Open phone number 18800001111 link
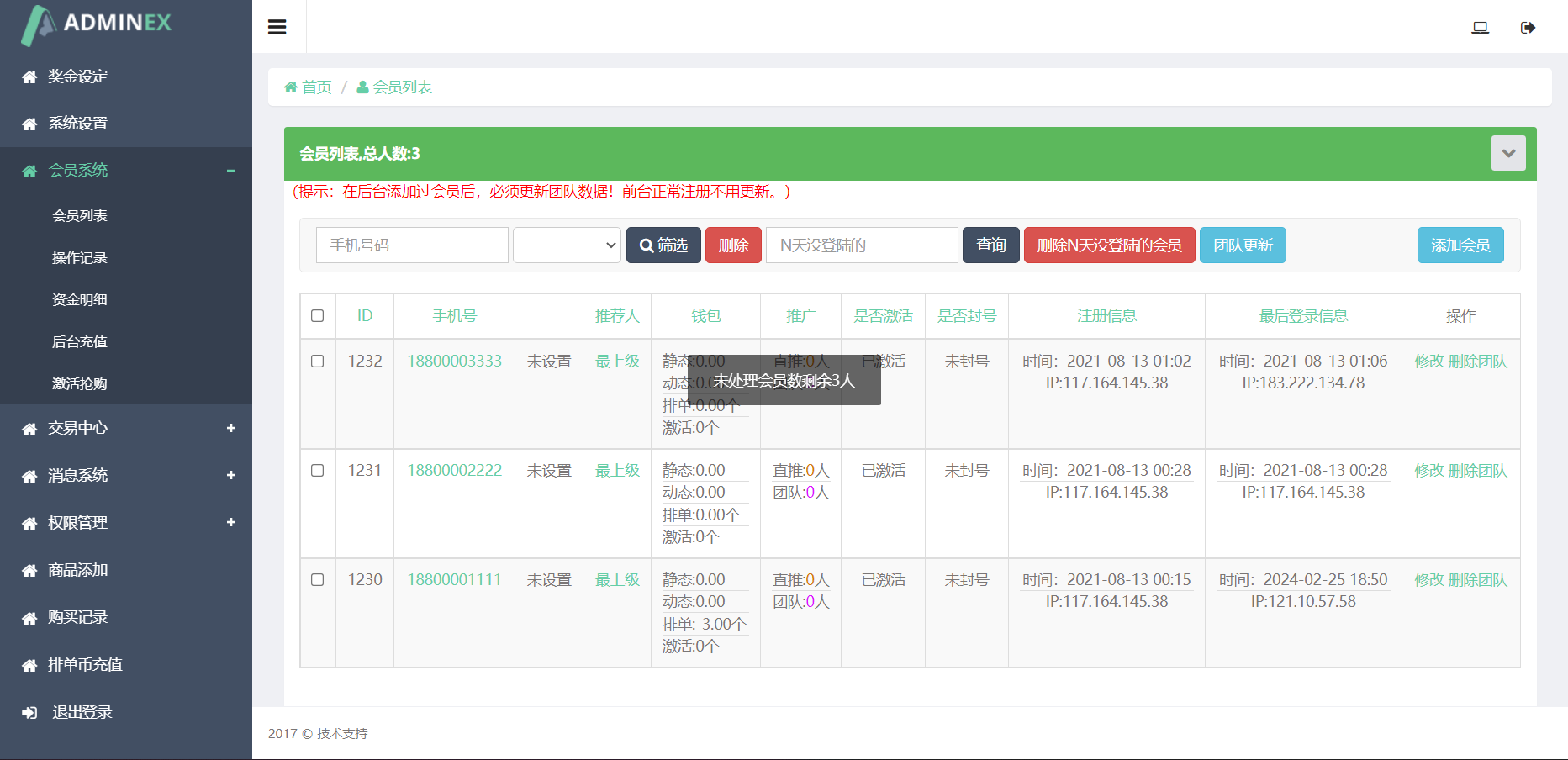This screenshot has width=1568, height=760. pyautogui.click(x=455, y=579)
